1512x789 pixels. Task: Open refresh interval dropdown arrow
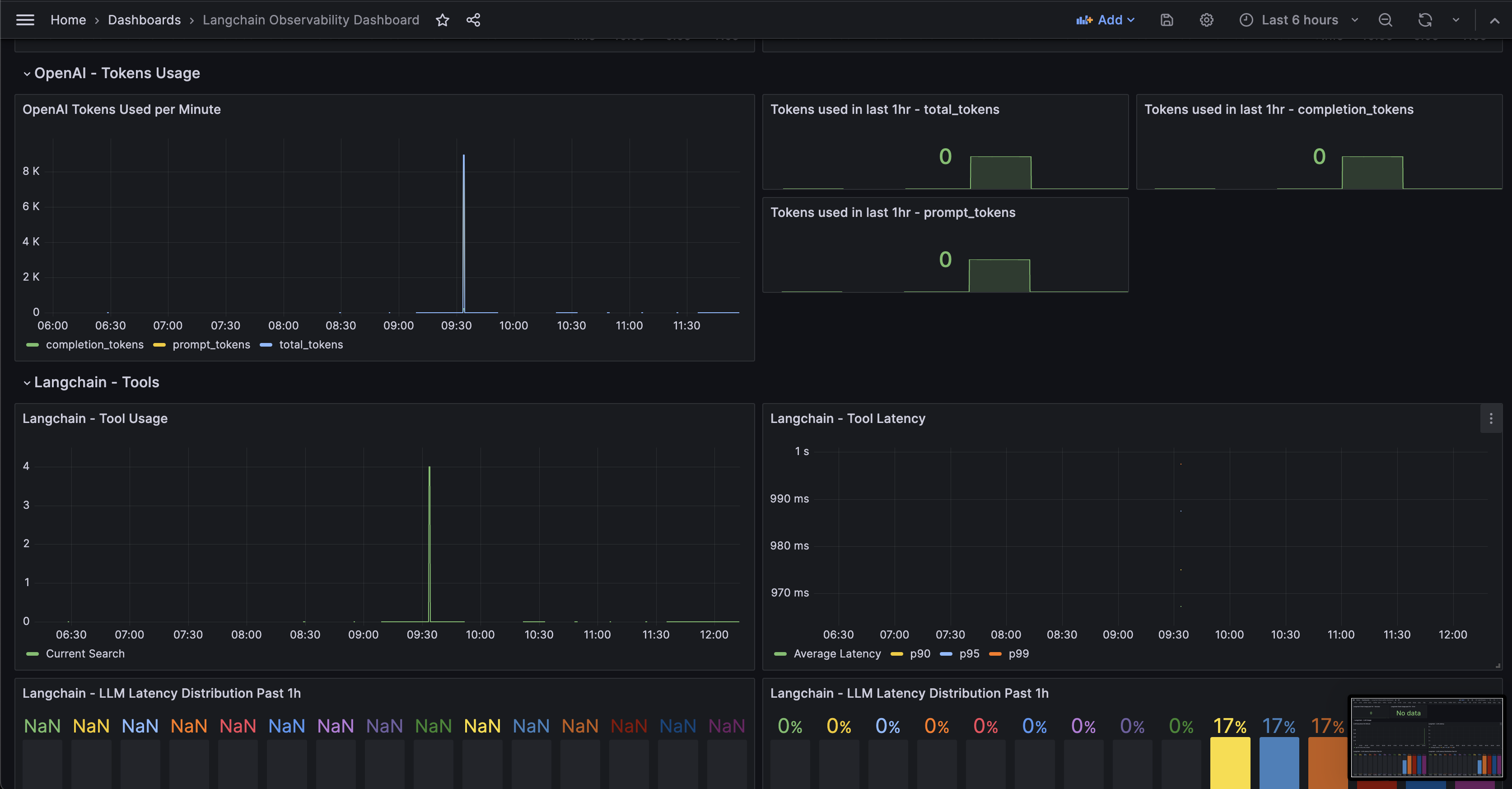point(1456,20)
